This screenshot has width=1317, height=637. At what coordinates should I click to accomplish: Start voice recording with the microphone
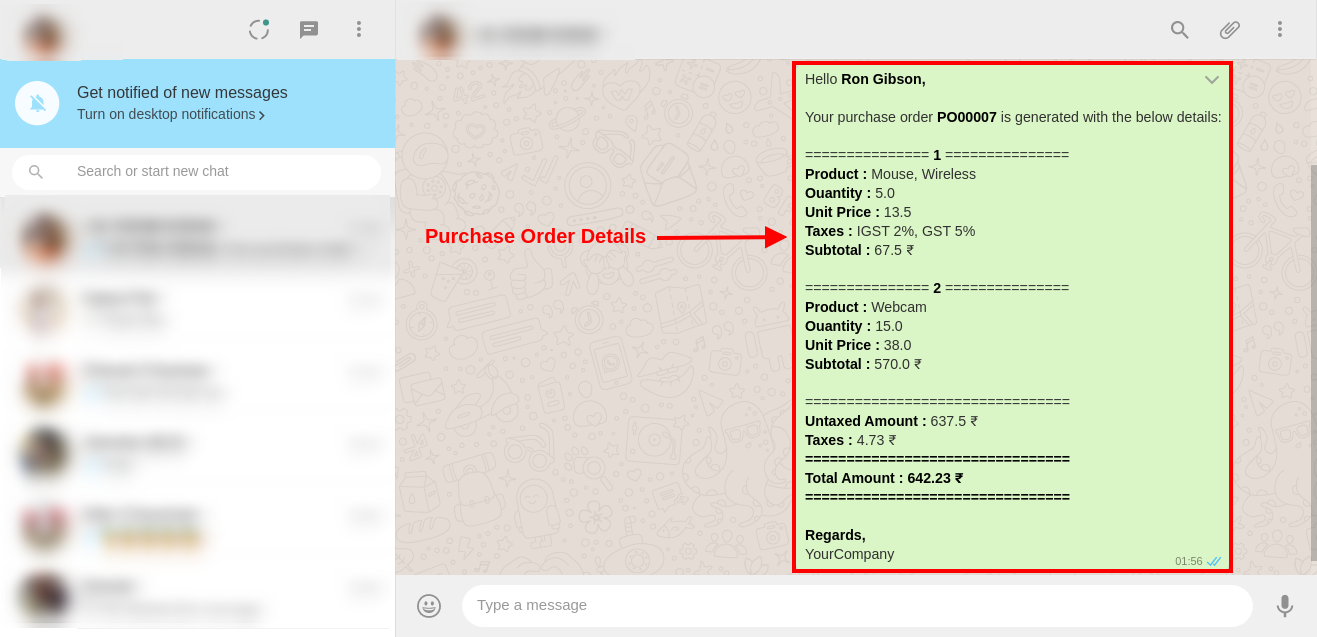pyautogui.click(x=1285, y=606)
